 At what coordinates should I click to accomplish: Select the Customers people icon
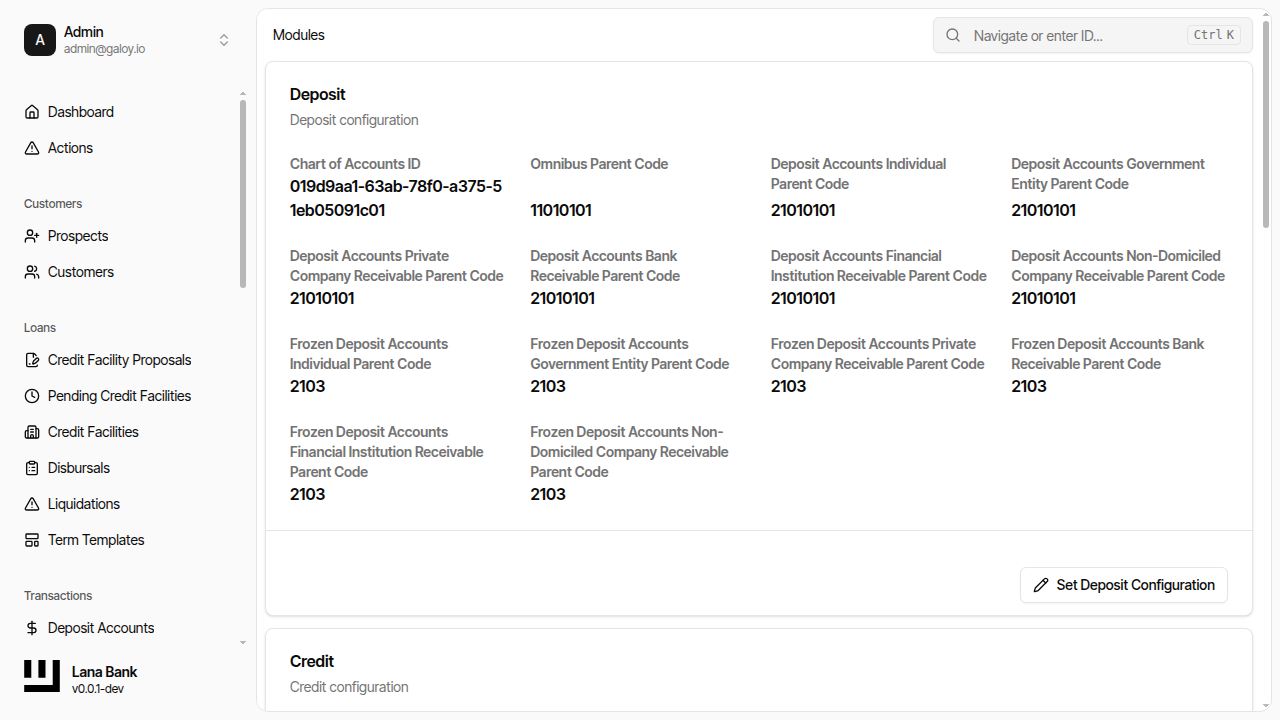click(x=31, y=271)
